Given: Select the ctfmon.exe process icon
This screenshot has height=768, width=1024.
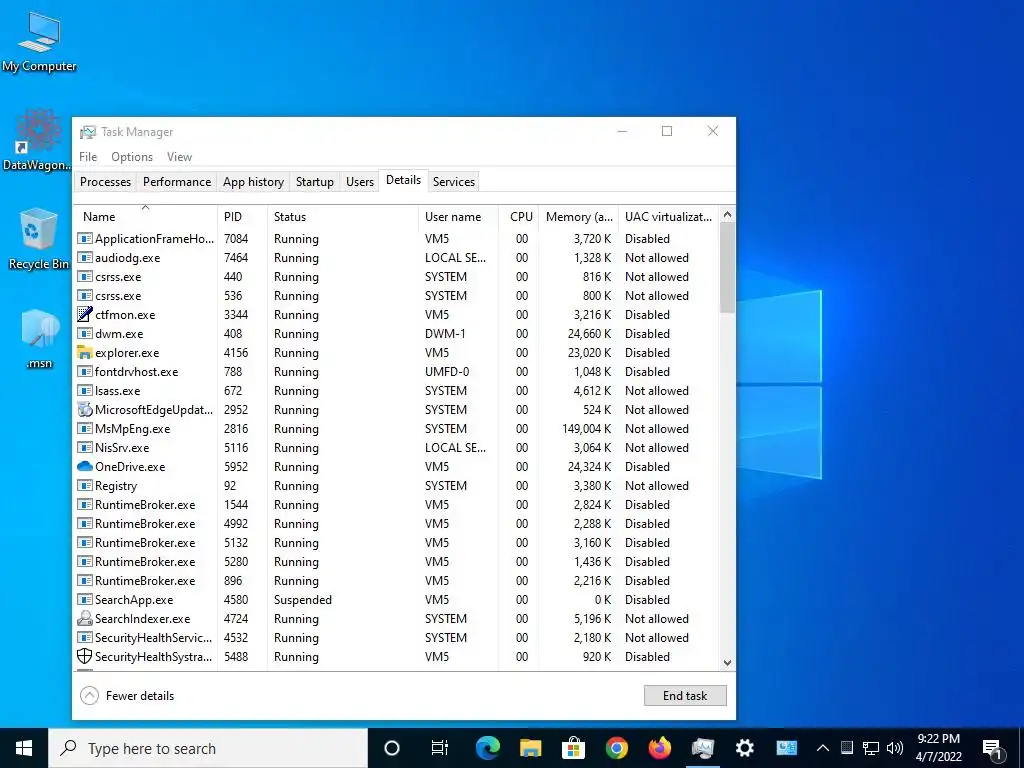Looking at the screenshot, I should 84,314.
